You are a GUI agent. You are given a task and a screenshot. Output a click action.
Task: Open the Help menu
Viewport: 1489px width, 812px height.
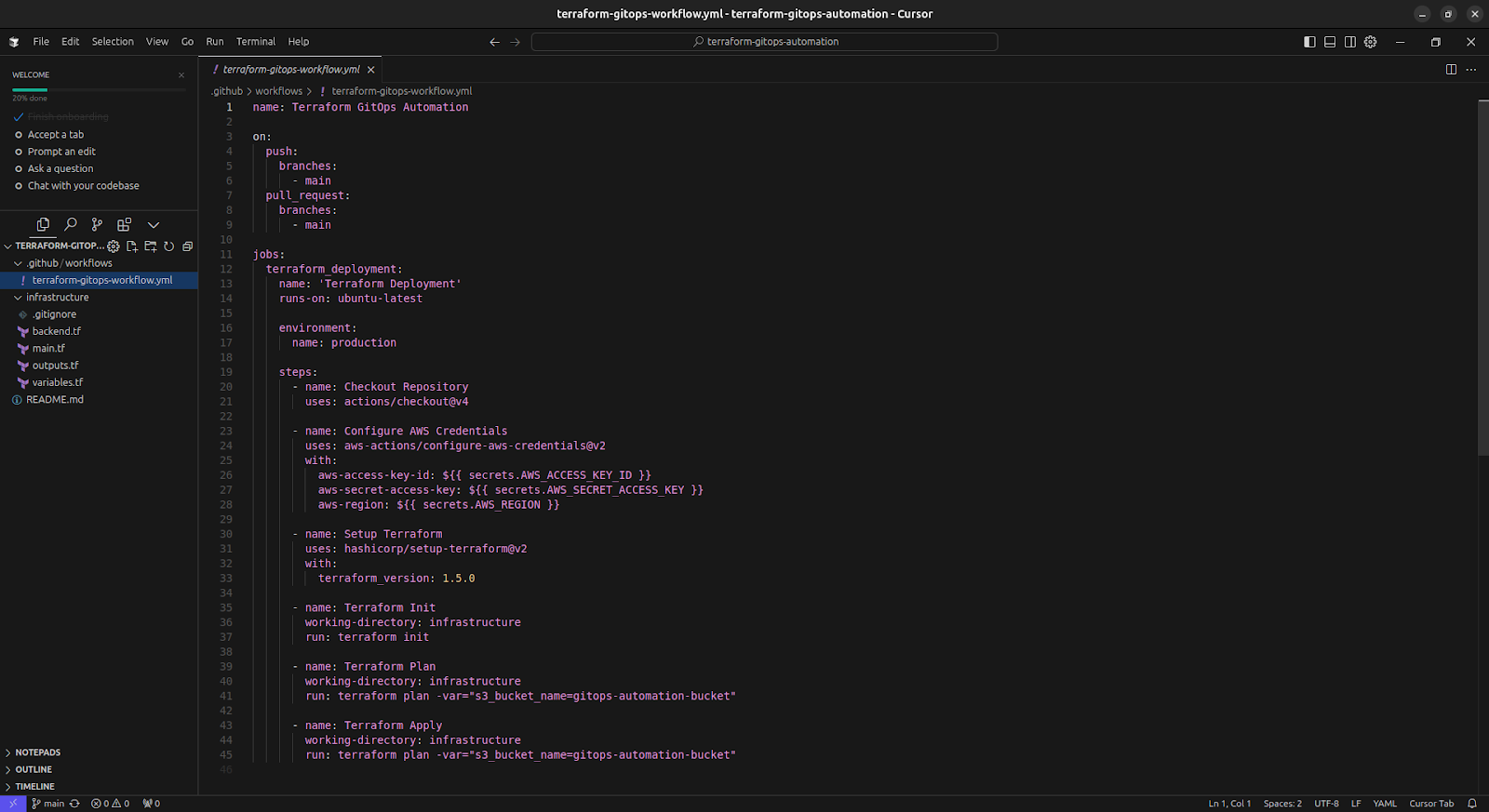point(299,42)
